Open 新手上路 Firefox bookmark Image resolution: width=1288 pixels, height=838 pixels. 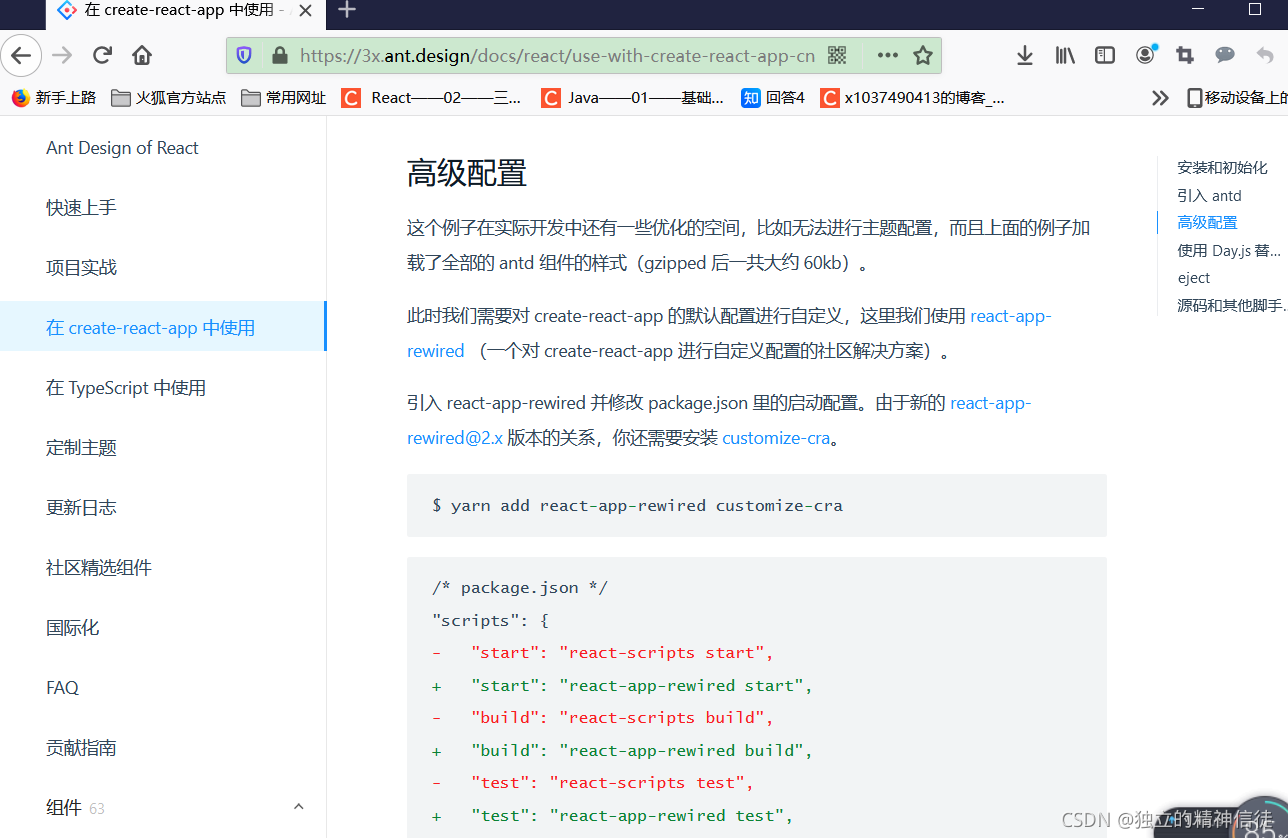(x=54, y=97)
